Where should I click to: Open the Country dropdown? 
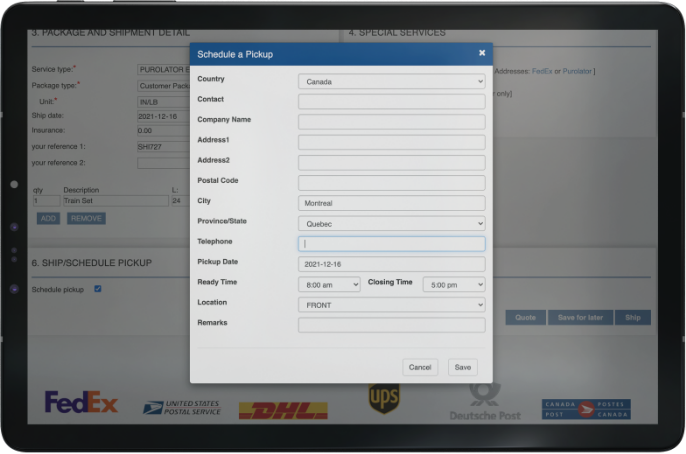point(391,81)
